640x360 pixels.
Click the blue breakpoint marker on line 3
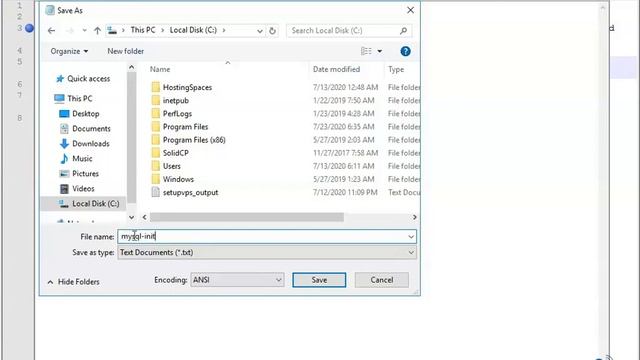(29, 28)
